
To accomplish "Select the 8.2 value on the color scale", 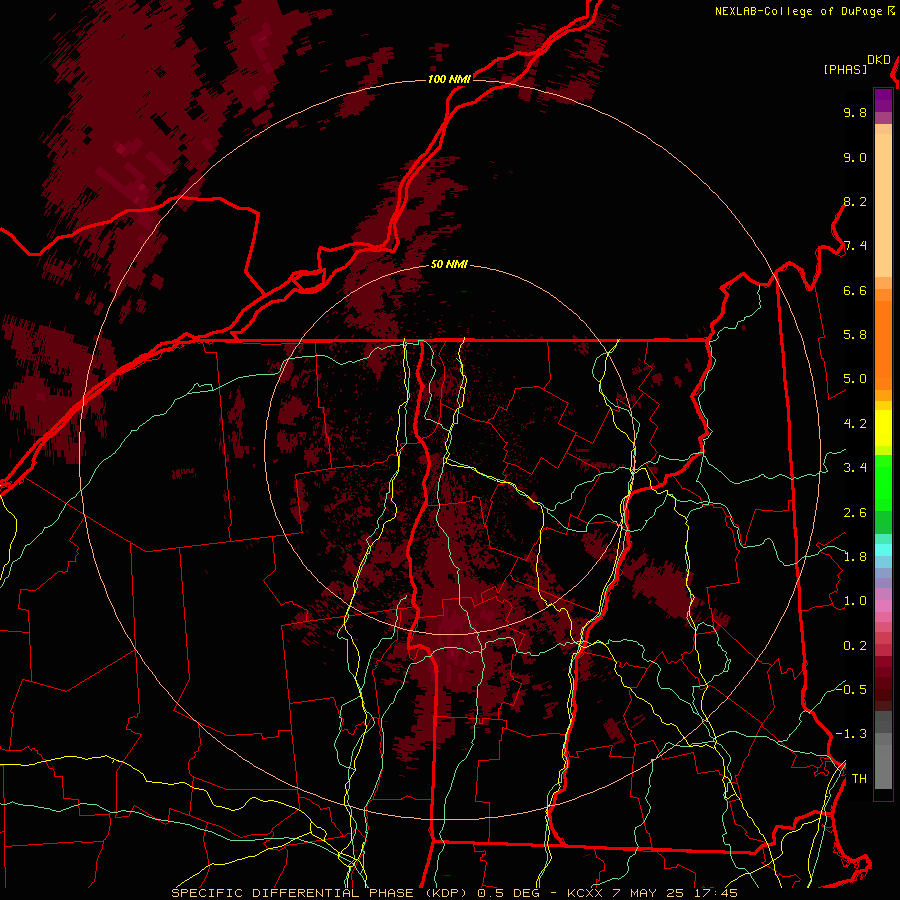I will coord(855,201).
